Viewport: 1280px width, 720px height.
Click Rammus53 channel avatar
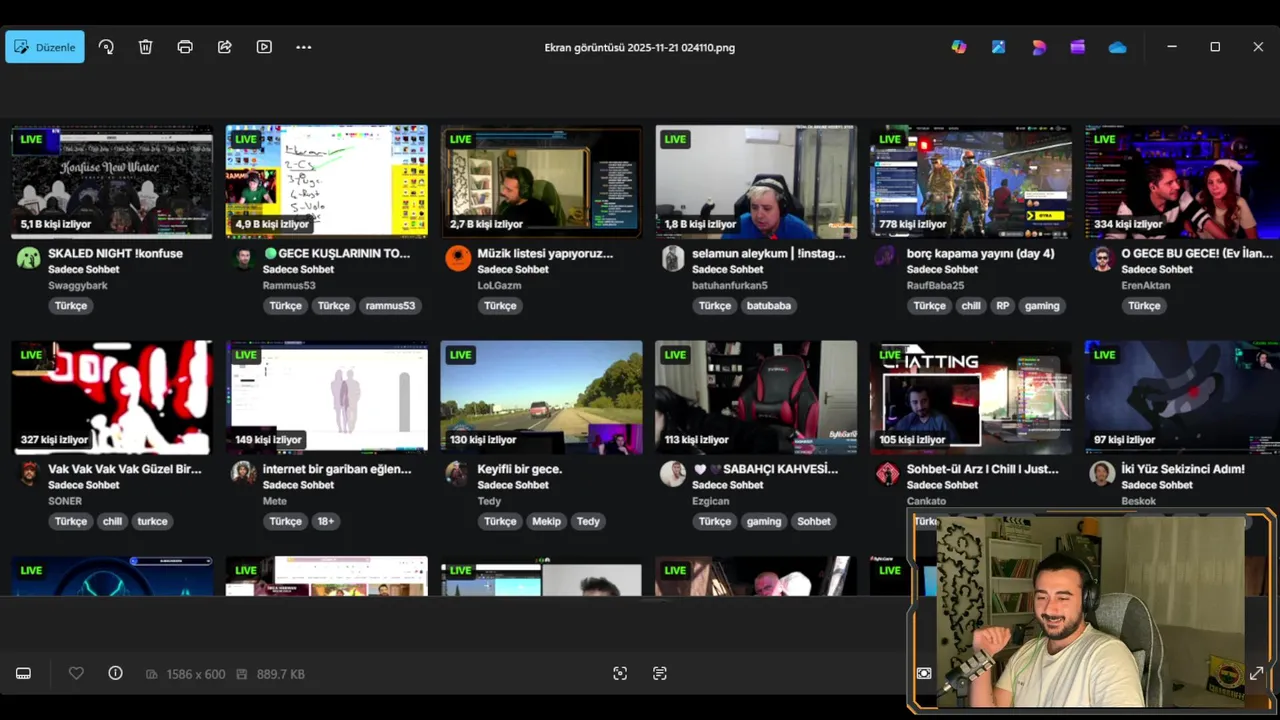(x=243, y=258)
